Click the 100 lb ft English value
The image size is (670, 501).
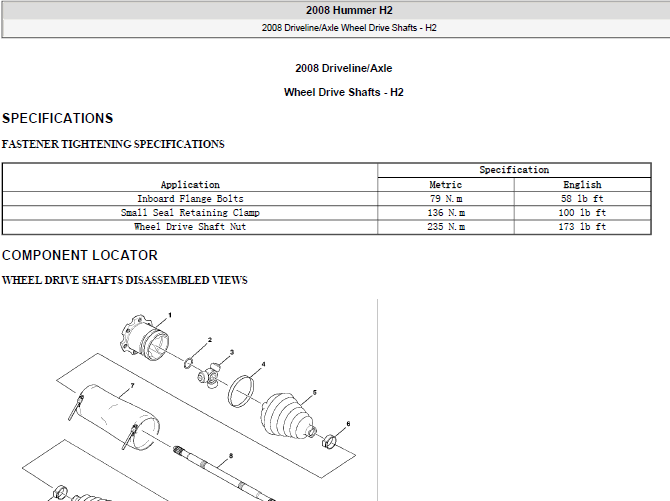tap(582, 213)
